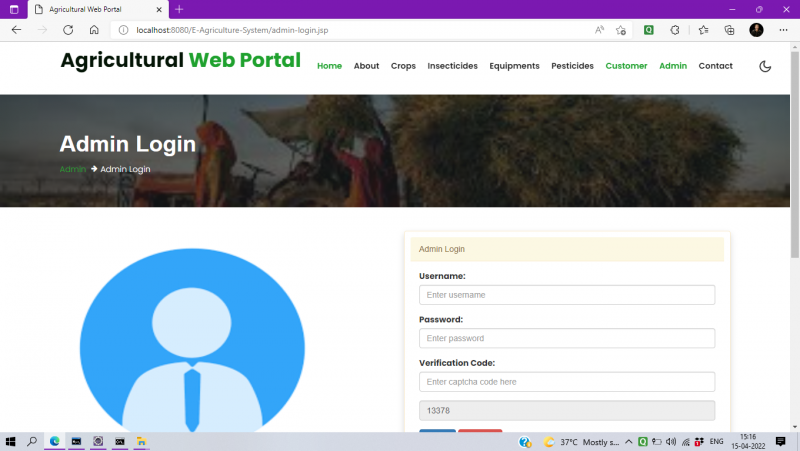Open the weather widget showing 37°C
The width and height of the screenshot is (800, 451).
pyautogui.click(x=581, y=442)
